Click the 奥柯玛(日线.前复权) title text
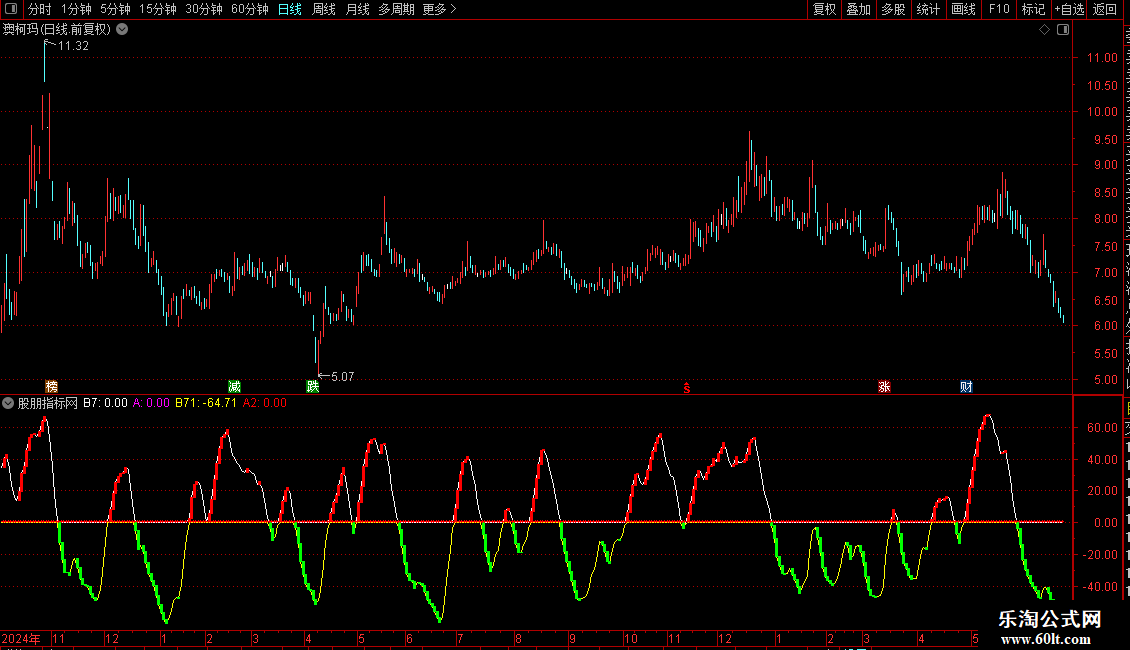Screen dimensions: 1130x650 [x=57, y=30]
